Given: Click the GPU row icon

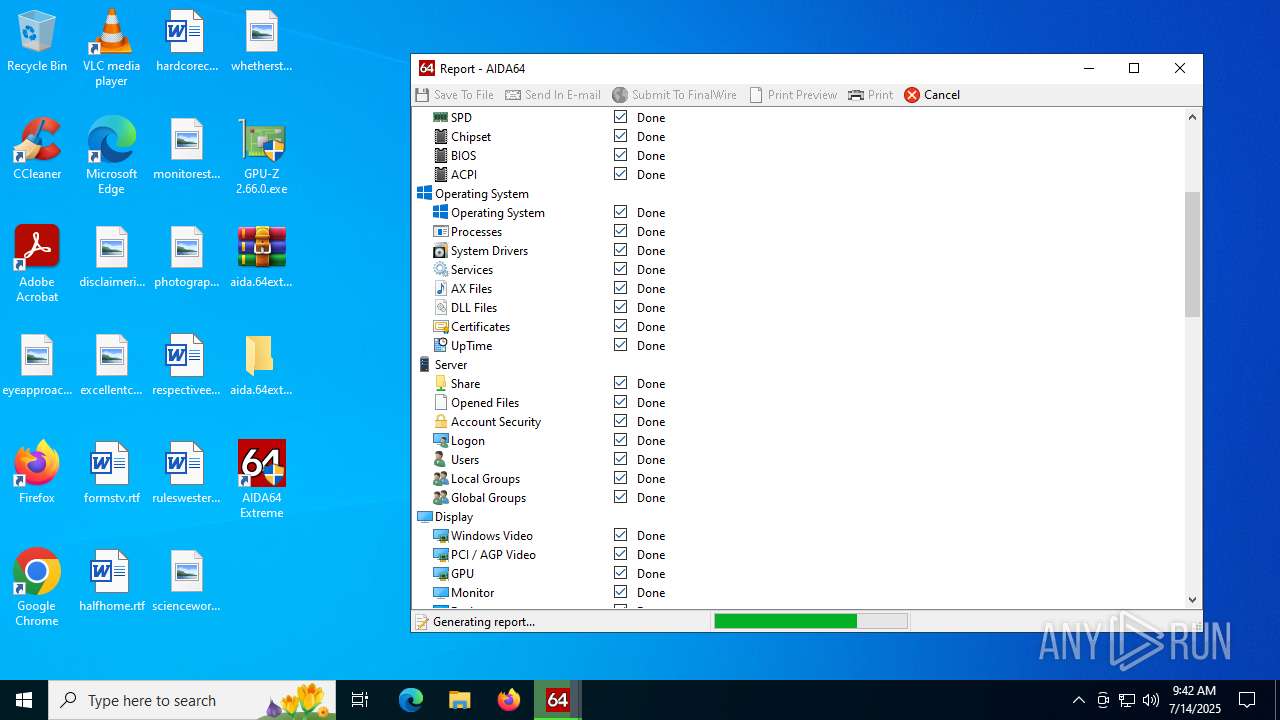Looking at the screenshot, I should point(440,573).
